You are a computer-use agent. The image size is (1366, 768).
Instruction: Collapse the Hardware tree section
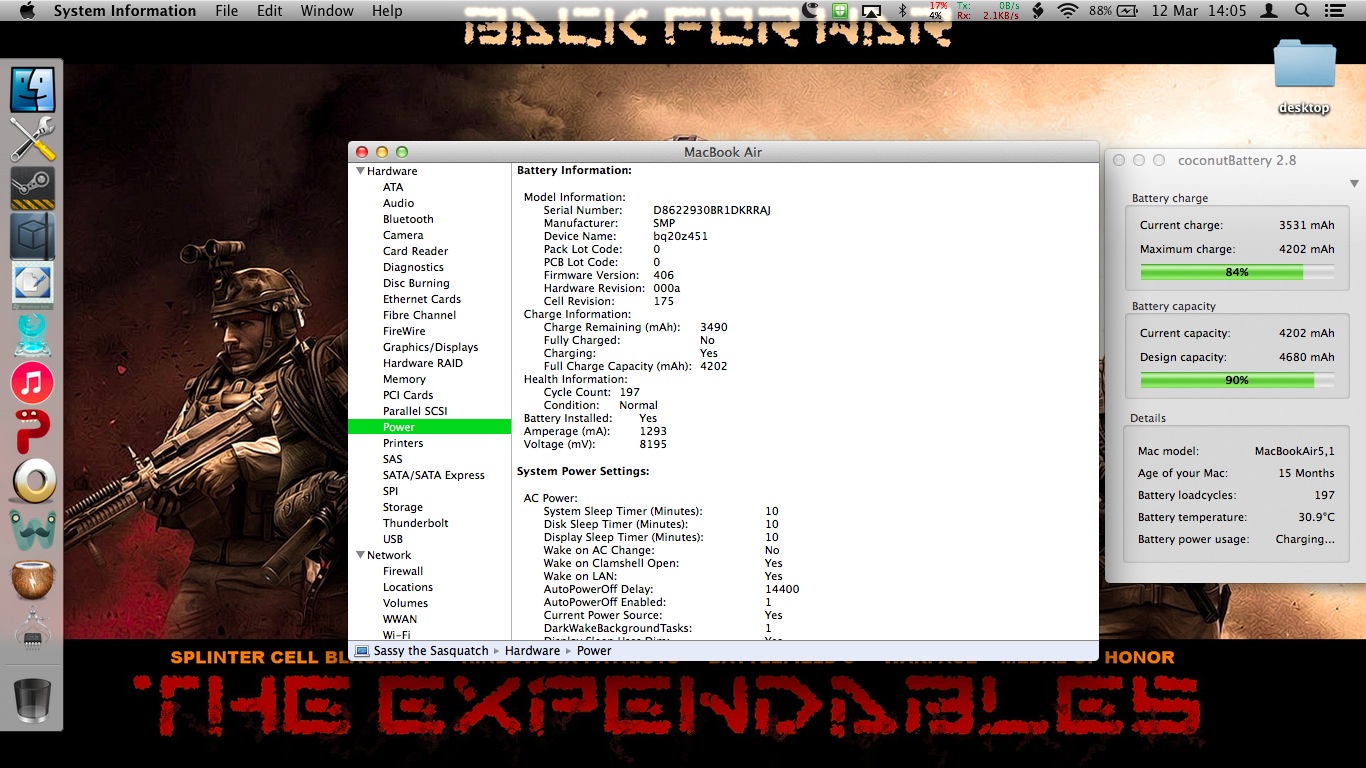(x=361, y=171)
